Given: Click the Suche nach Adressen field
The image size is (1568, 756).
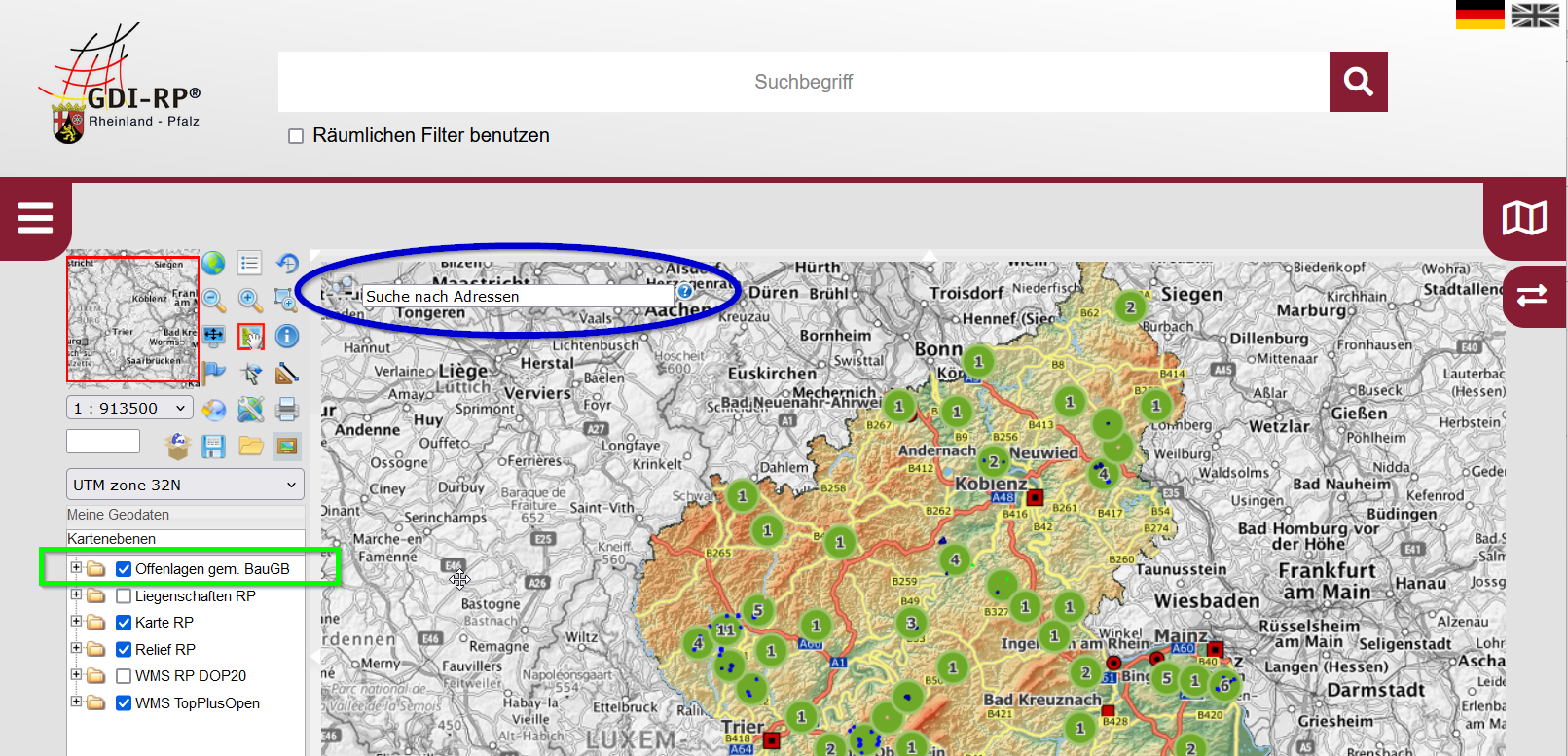Looking at the screenshot, I should click(517, 296).
